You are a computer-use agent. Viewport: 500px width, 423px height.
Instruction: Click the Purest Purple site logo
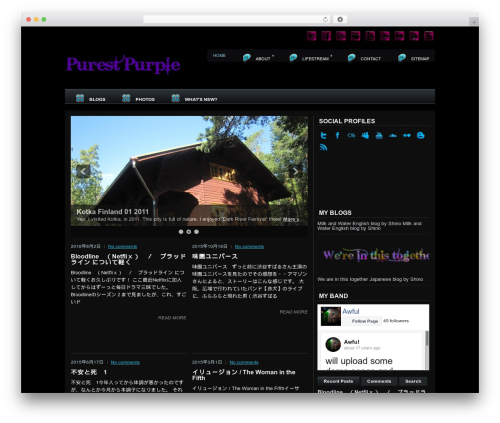click(123, 64)
